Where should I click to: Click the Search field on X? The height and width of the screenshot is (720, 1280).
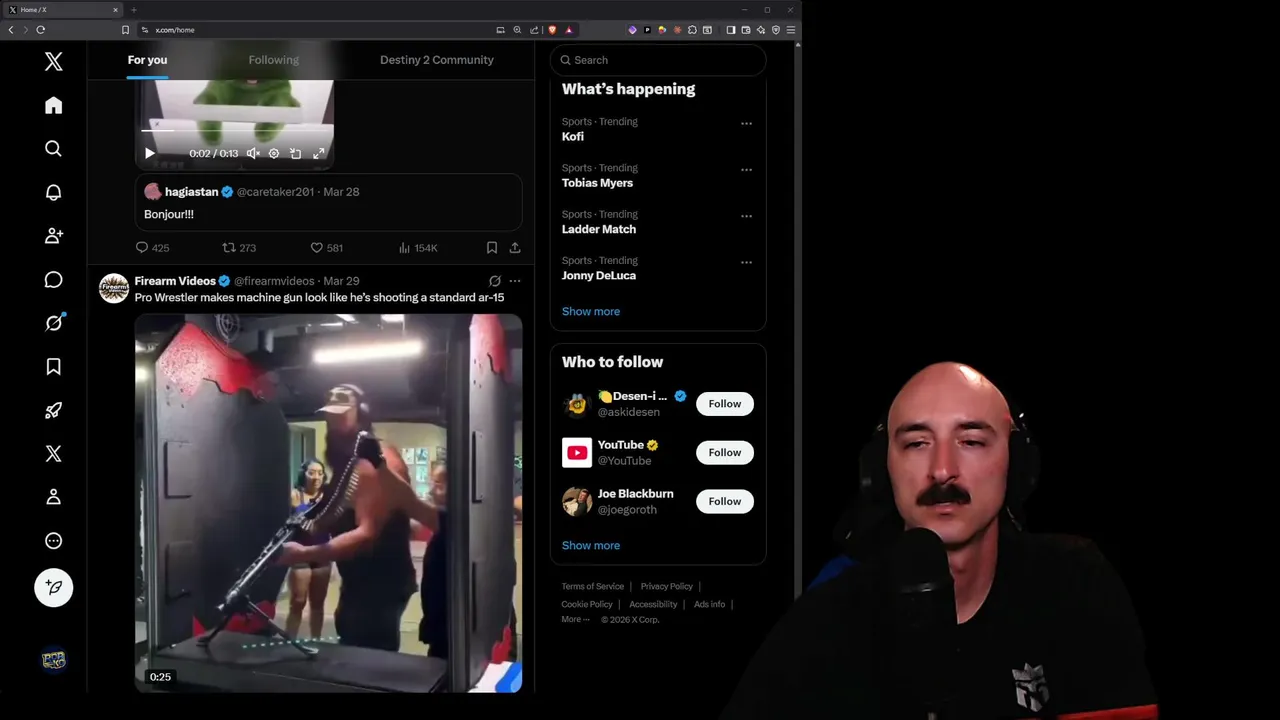tap(658, 60)
